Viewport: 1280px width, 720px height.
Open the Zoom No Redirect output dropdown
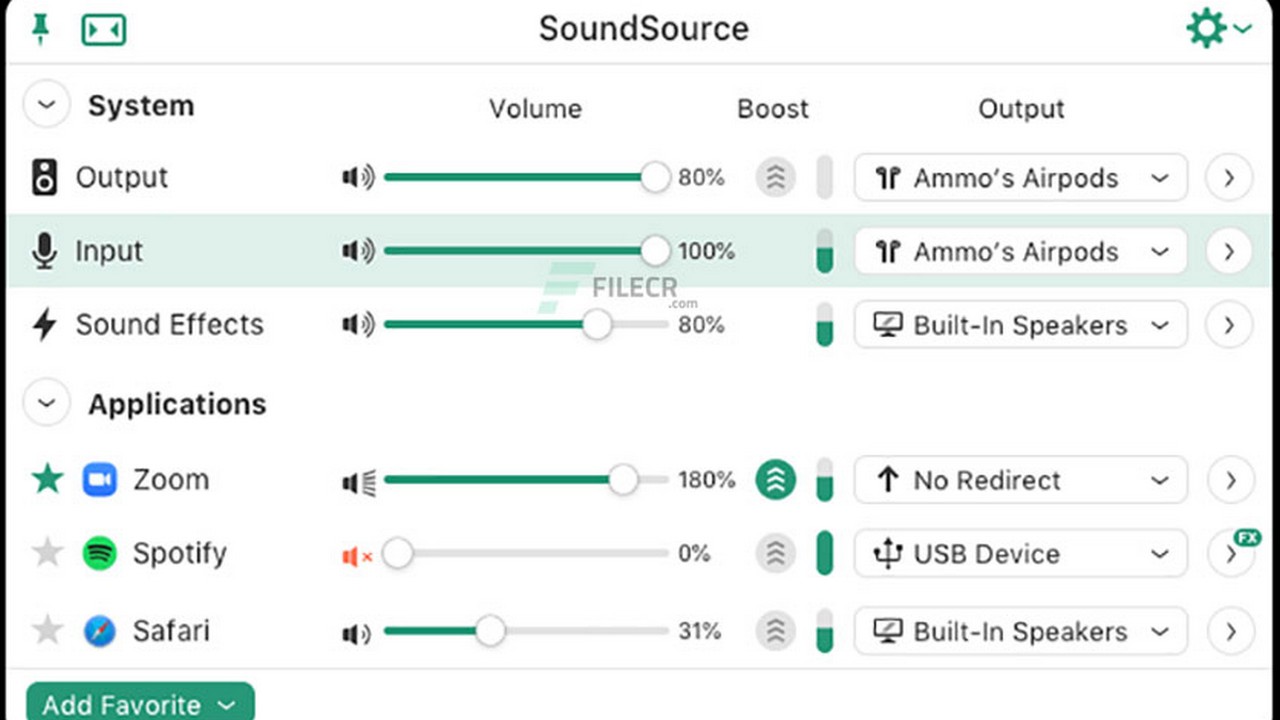coord(1020,480)
